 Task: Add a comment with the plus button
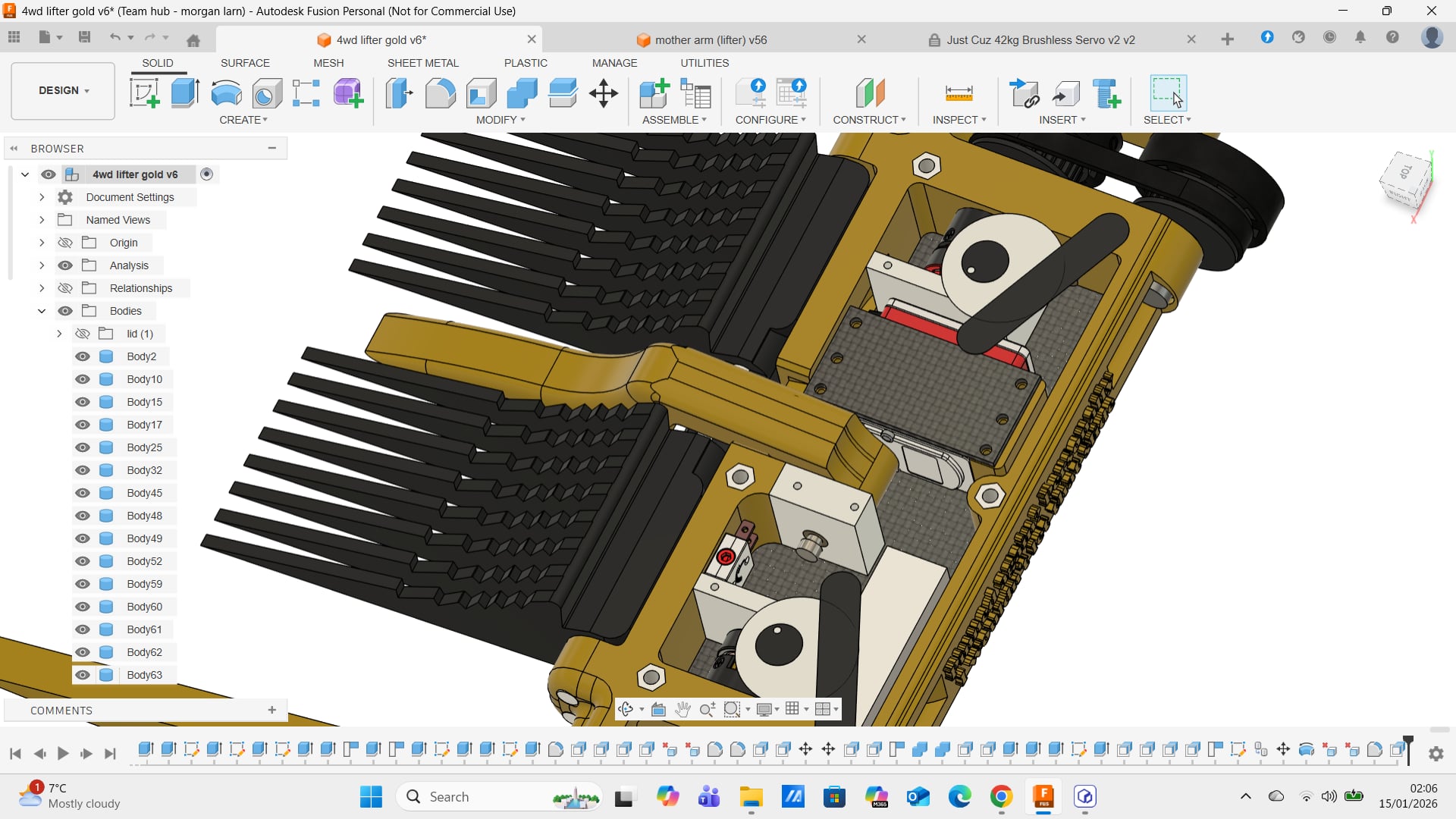pyautogui.click(x=271, y=710)
